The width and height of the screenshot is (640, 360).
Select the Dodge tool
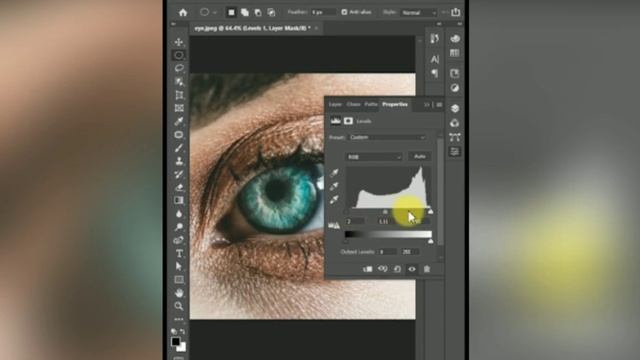[179, 227]
